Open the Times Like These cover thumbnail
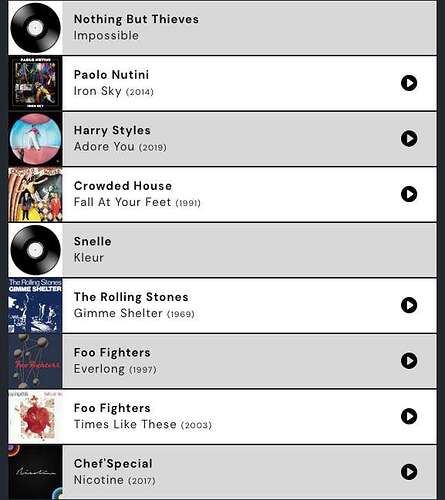The height and width of the screenshot is (500, 445). click(35, 417)
